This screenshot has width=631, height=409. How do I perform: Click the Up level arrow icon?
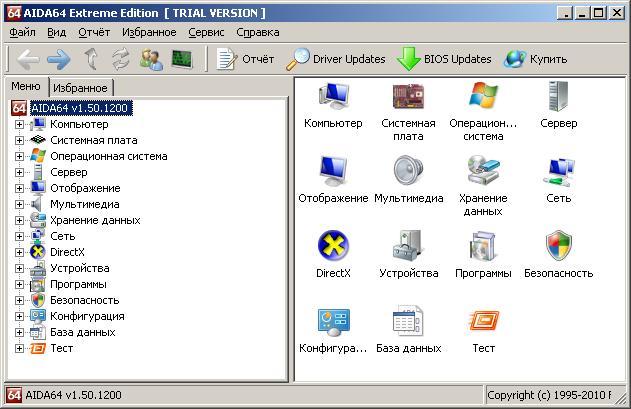point(91,60)
